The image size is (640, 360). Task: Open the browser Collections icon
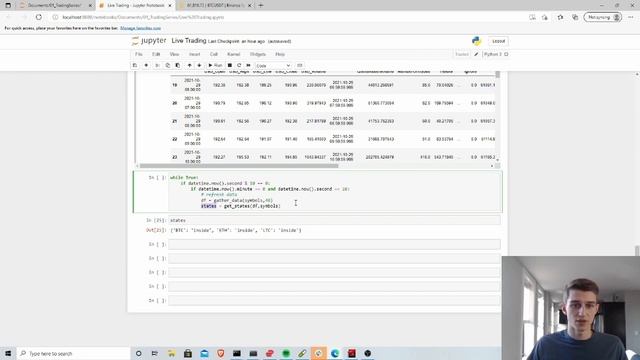[575, 17]
